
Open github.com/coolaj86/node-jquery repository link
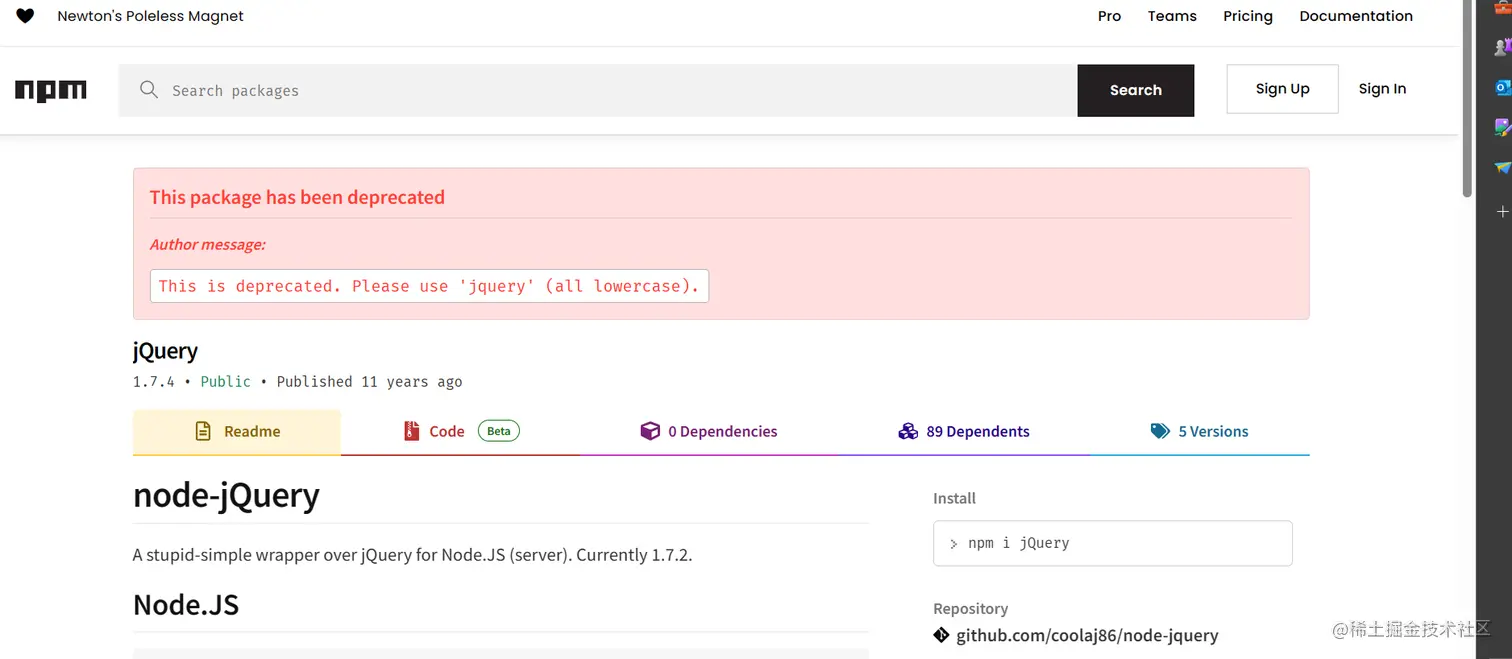(x=1087, y=635)
